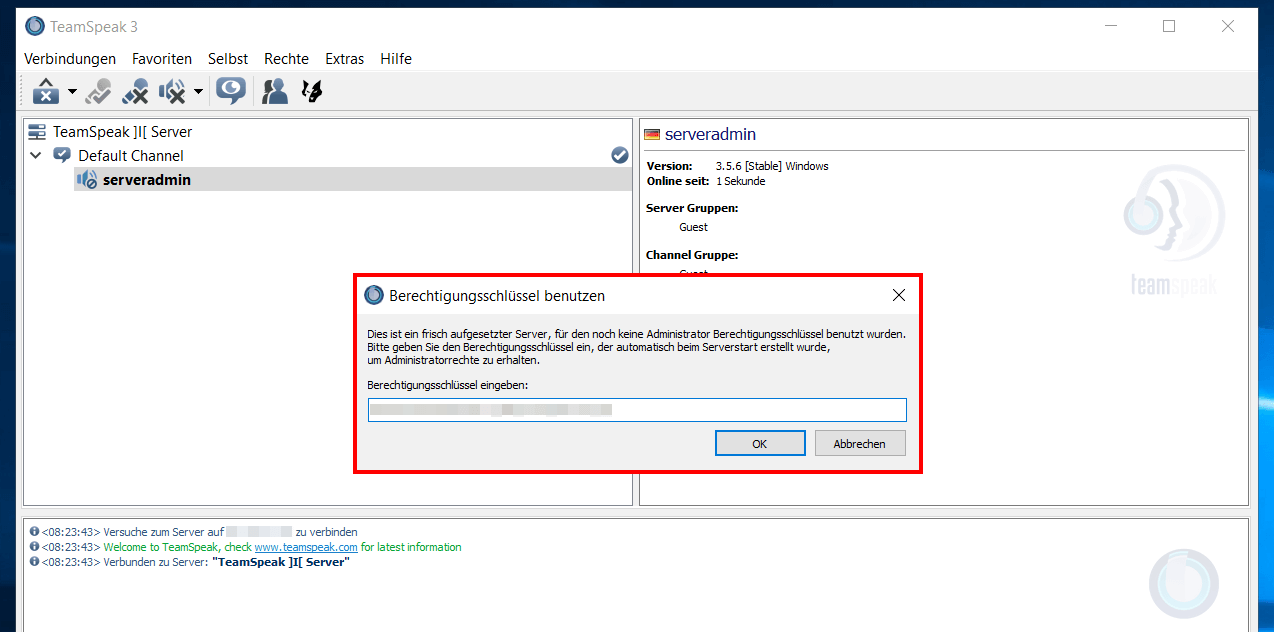Viewport: 1274px width, 632px height.
Task: Click the dialog title bar TeamSpeak icon
Action: click(x=374, y=295)
